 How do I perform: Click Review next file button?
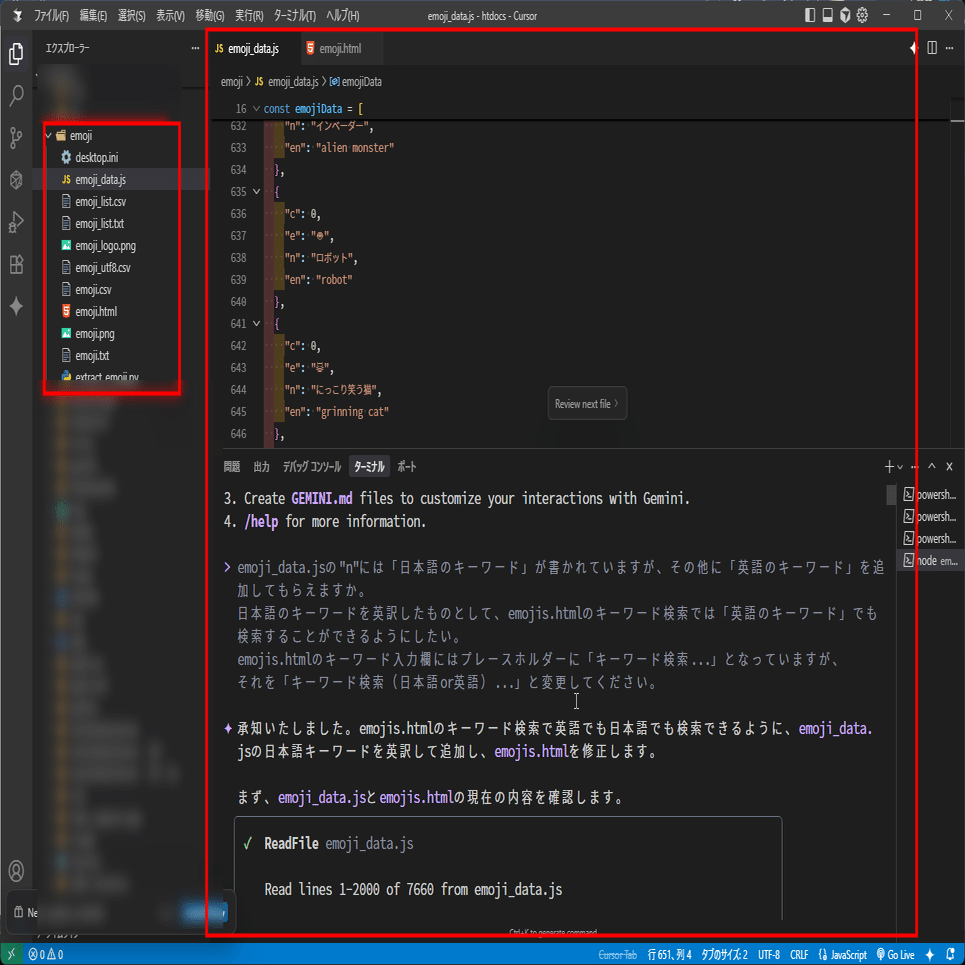587,404
